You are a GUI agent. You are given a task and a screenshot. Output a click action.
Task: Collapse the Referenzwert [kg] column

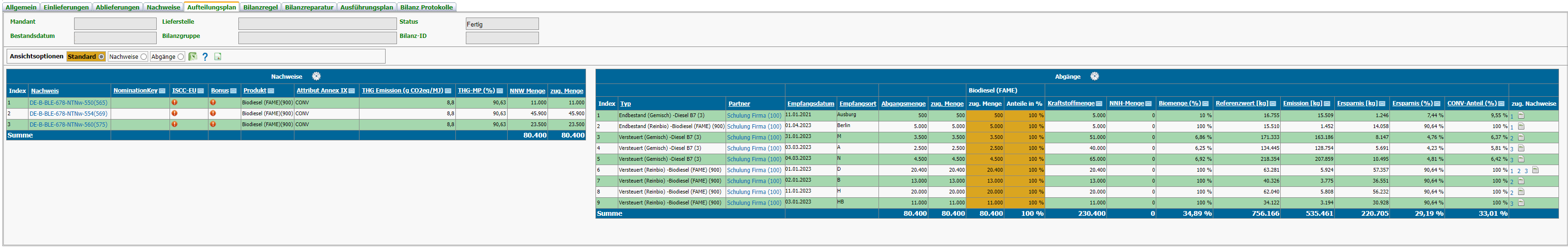pyautogui.click(x=1272, y=104)
